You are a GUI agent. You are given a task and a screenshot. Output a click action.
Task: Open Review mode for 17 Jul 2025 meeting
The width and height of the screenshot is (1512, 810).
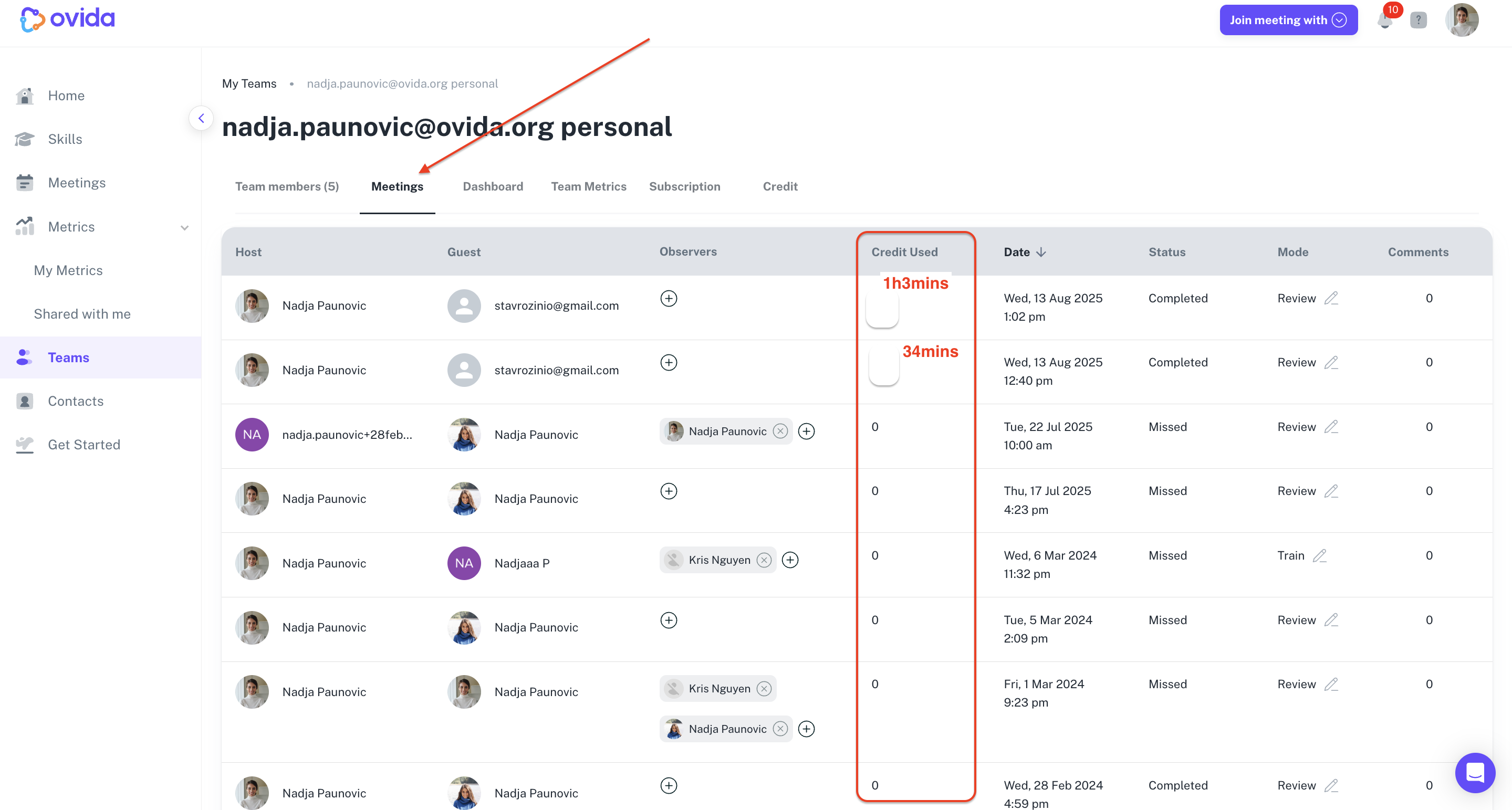(x=1297, y=491)
